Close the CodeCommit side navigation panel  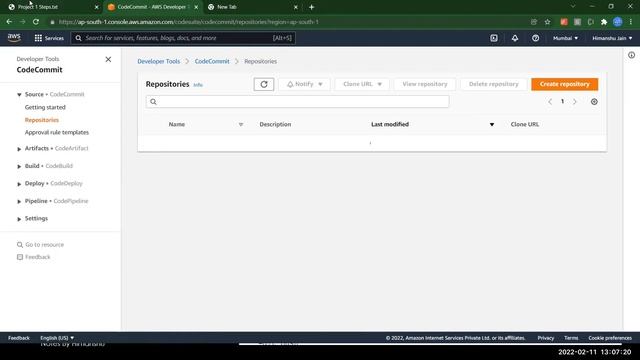pos(108,60)
